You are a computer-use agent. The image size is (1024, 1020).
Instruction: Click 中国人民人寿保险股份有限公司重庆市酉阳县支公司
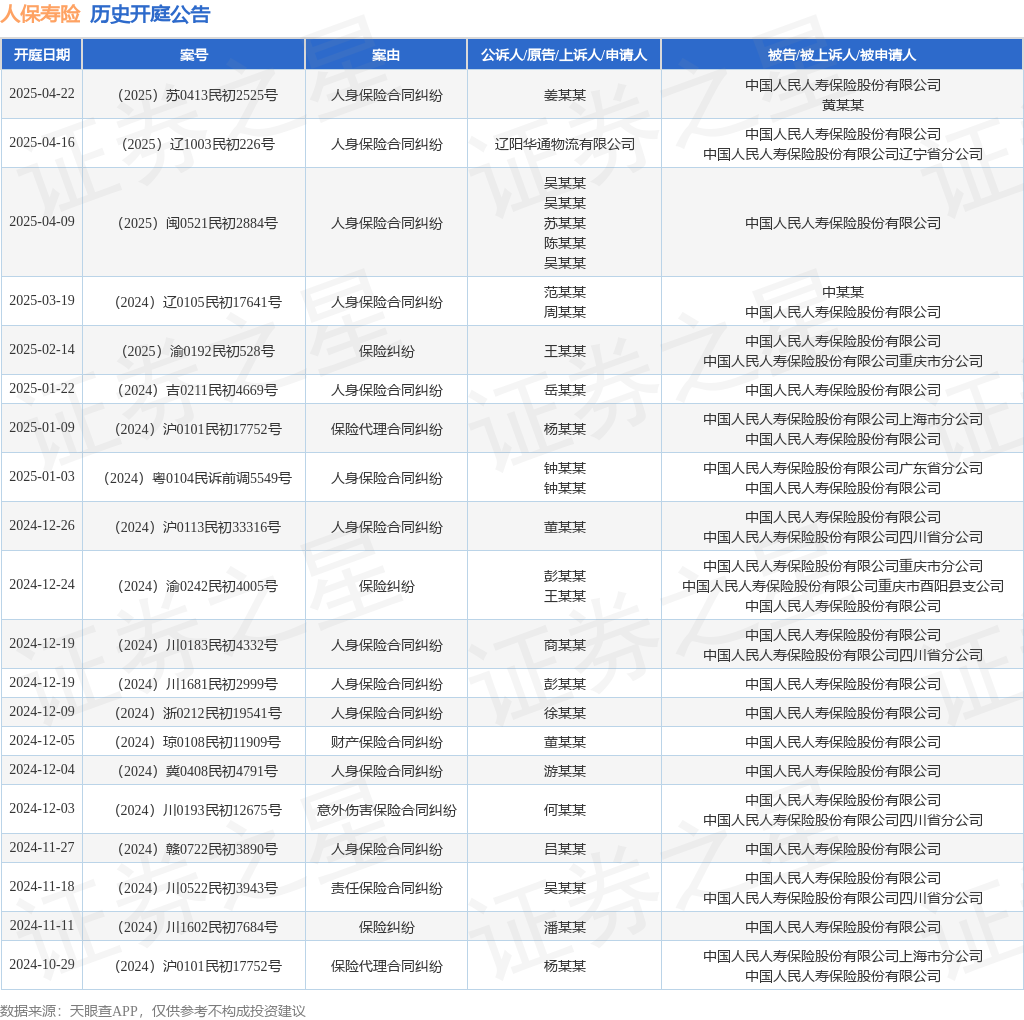click(x=843, y=586)
